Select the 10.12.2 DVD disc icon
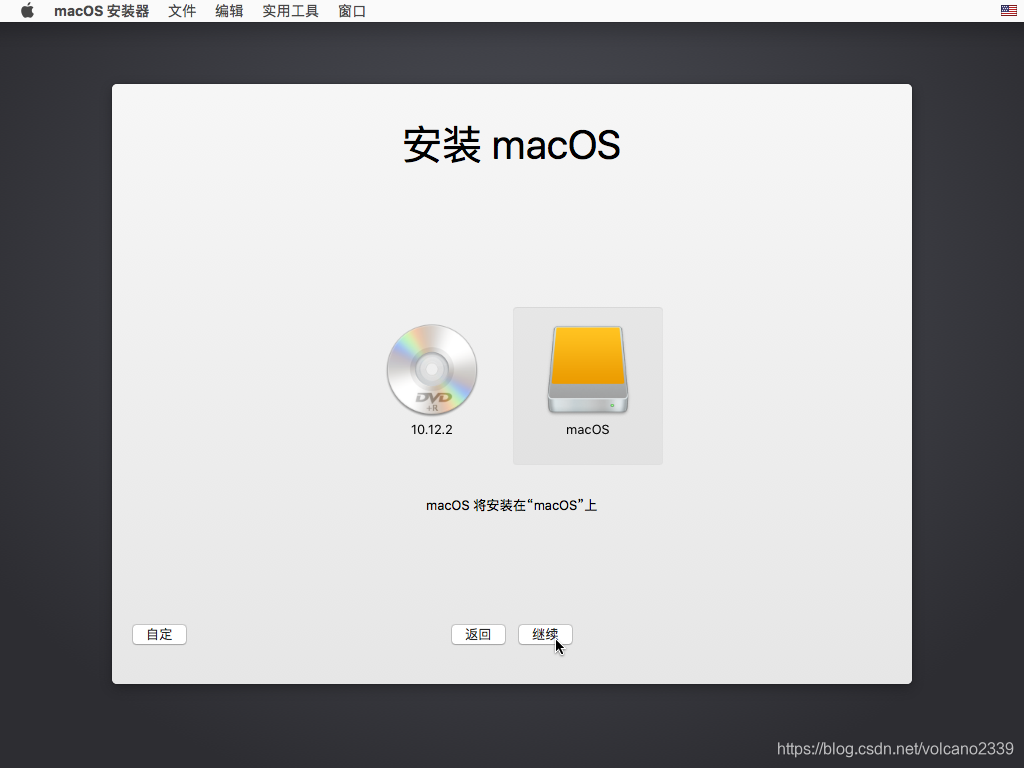The width and height of the screenshot is (1024, 768). click(432, 370)
